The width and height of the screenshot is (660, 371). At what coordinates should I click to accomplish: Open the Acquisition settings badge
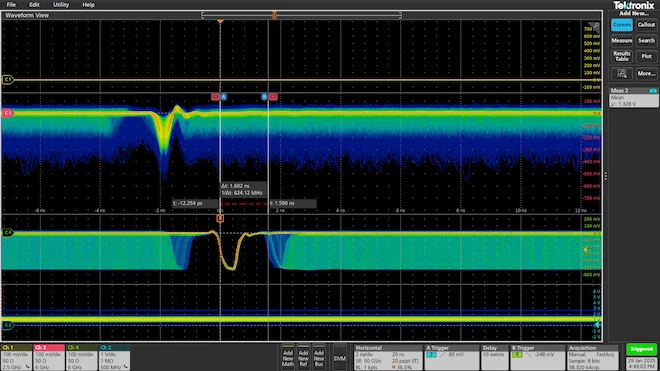pos(593,358)
